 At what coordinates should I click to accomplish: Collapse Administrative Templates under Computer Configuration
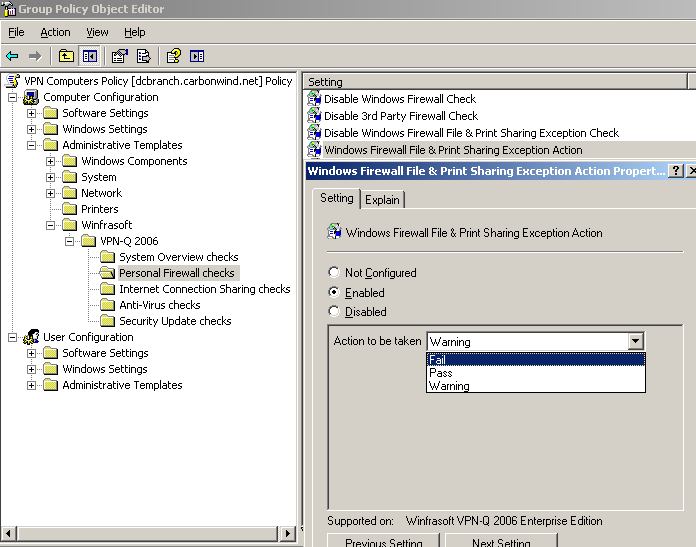pos(32,145)
